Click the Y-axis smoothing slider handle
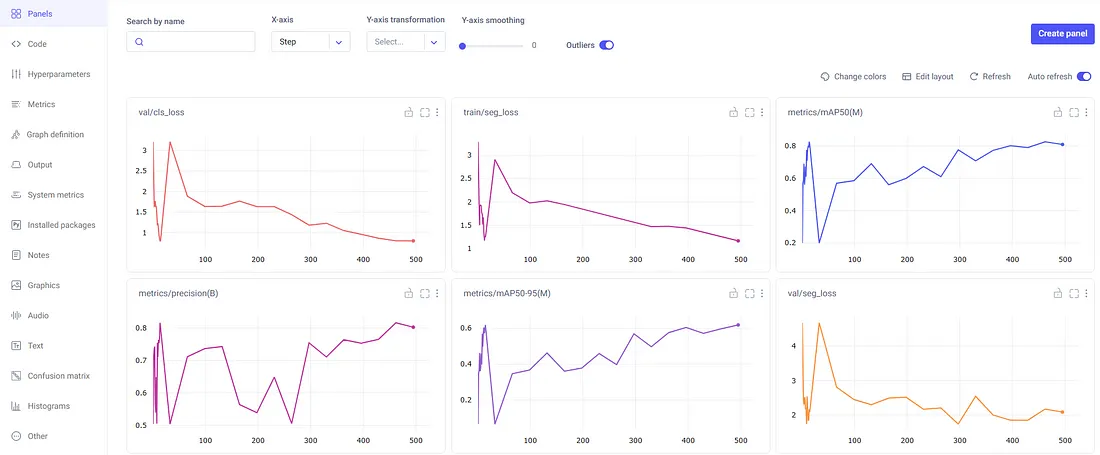This screenshot has height=455, width=1100. click(x=462, y=46)
